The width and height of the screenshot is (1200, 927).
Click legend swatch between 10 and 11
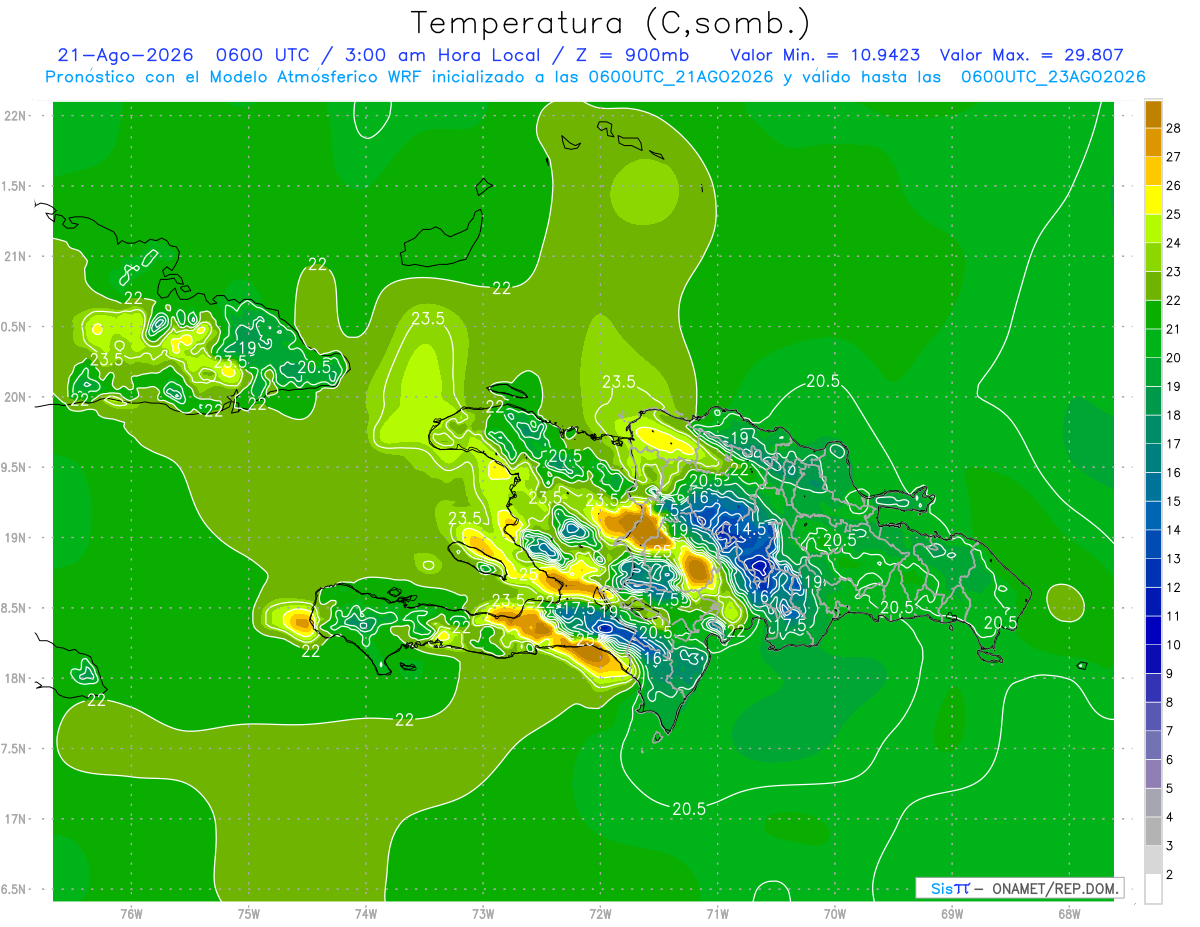pyautogui.click(x=1153, y=631)
